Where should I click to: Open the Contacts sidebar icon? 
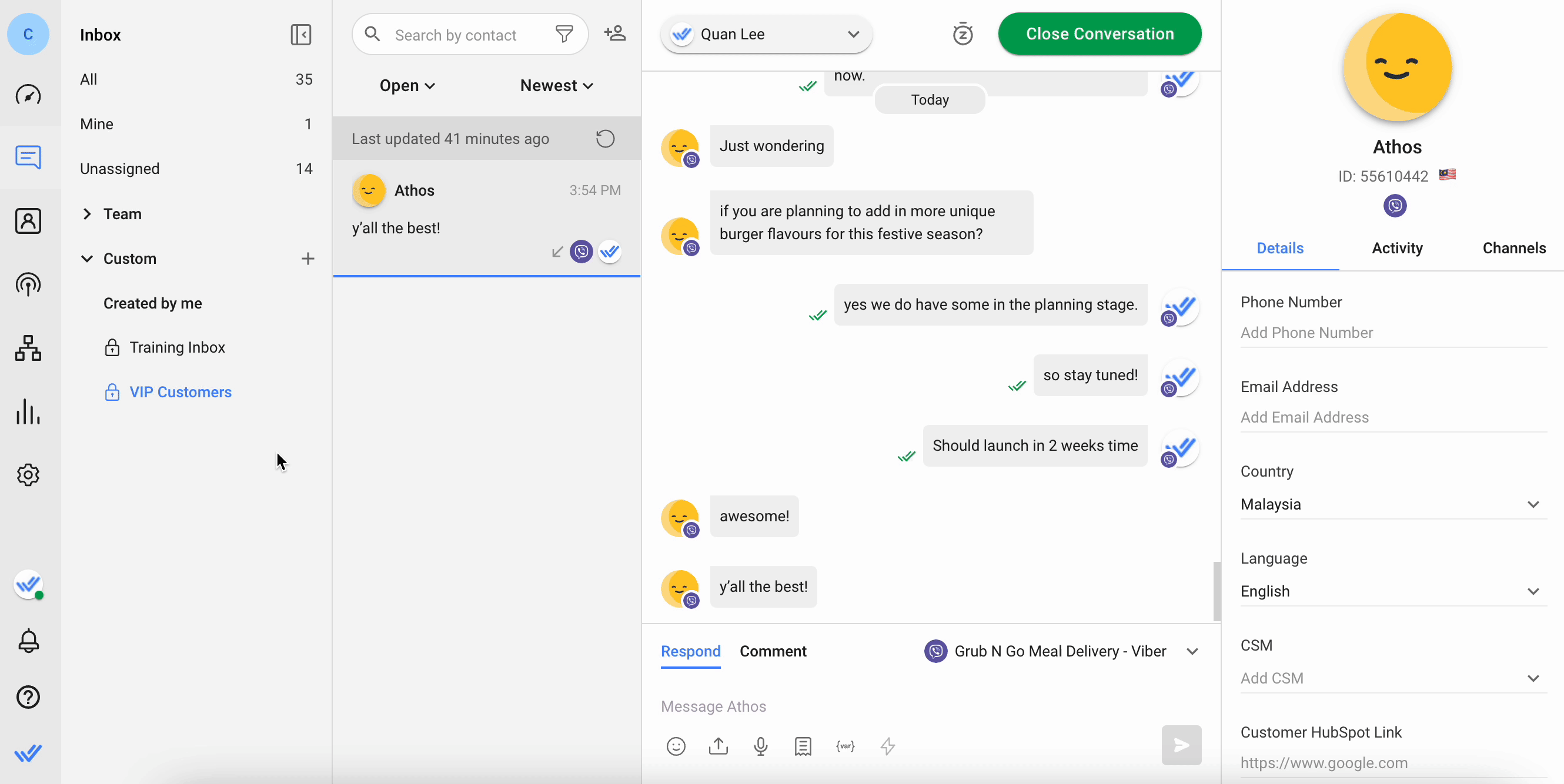tap(28, 221)
